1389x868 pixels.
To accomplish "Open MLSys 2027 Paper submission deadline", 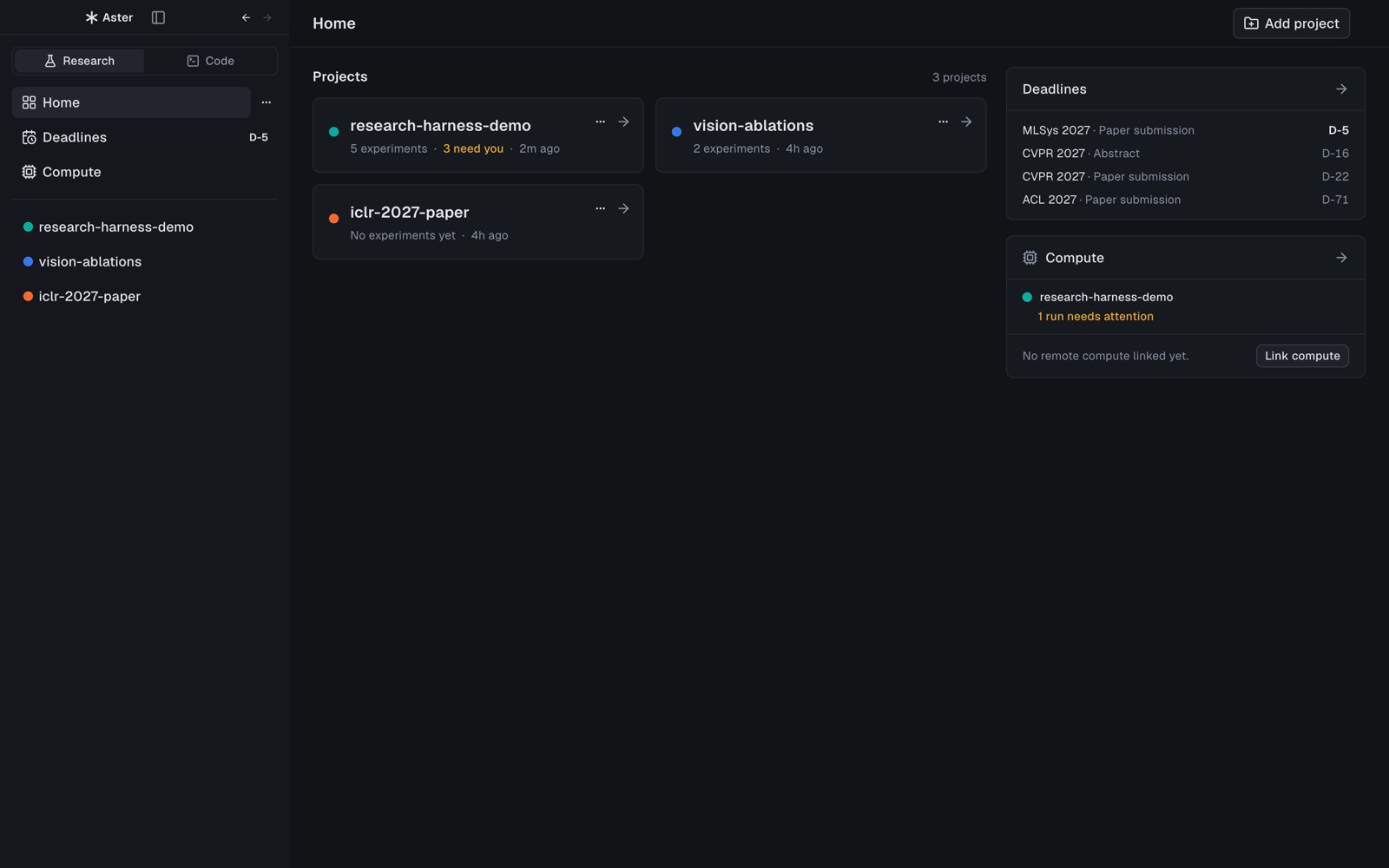I will 1185,130.
